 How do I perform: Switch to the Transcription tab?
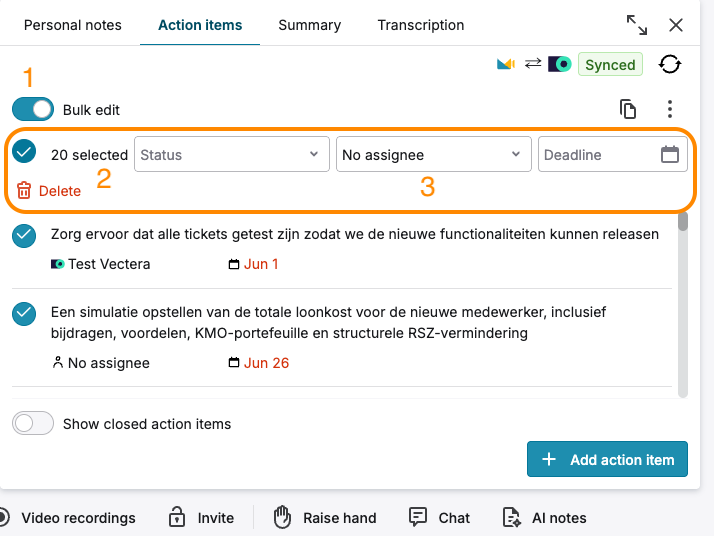[x=421, y=25]
